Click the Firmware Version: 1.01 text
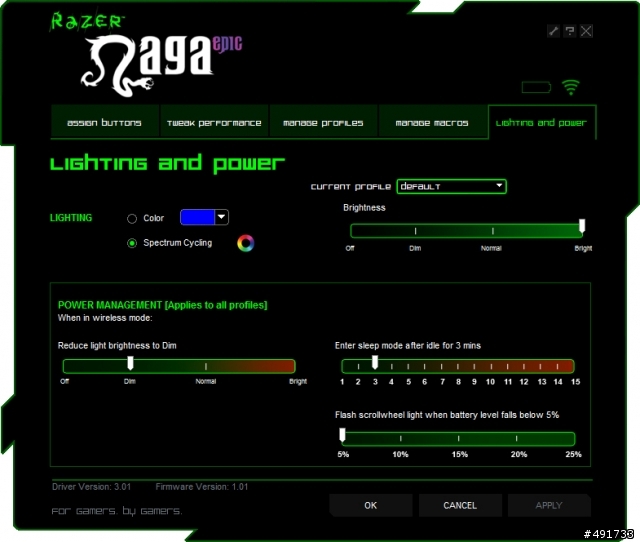The image size is (640, 542). [x=202, y=486]
